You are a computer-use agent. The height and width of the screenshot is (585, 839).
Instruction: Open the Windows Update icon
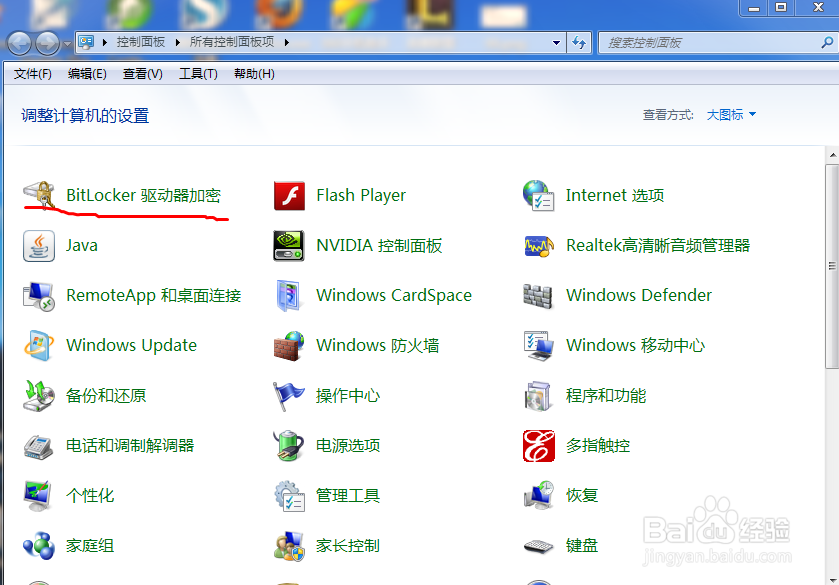[39, 346]
